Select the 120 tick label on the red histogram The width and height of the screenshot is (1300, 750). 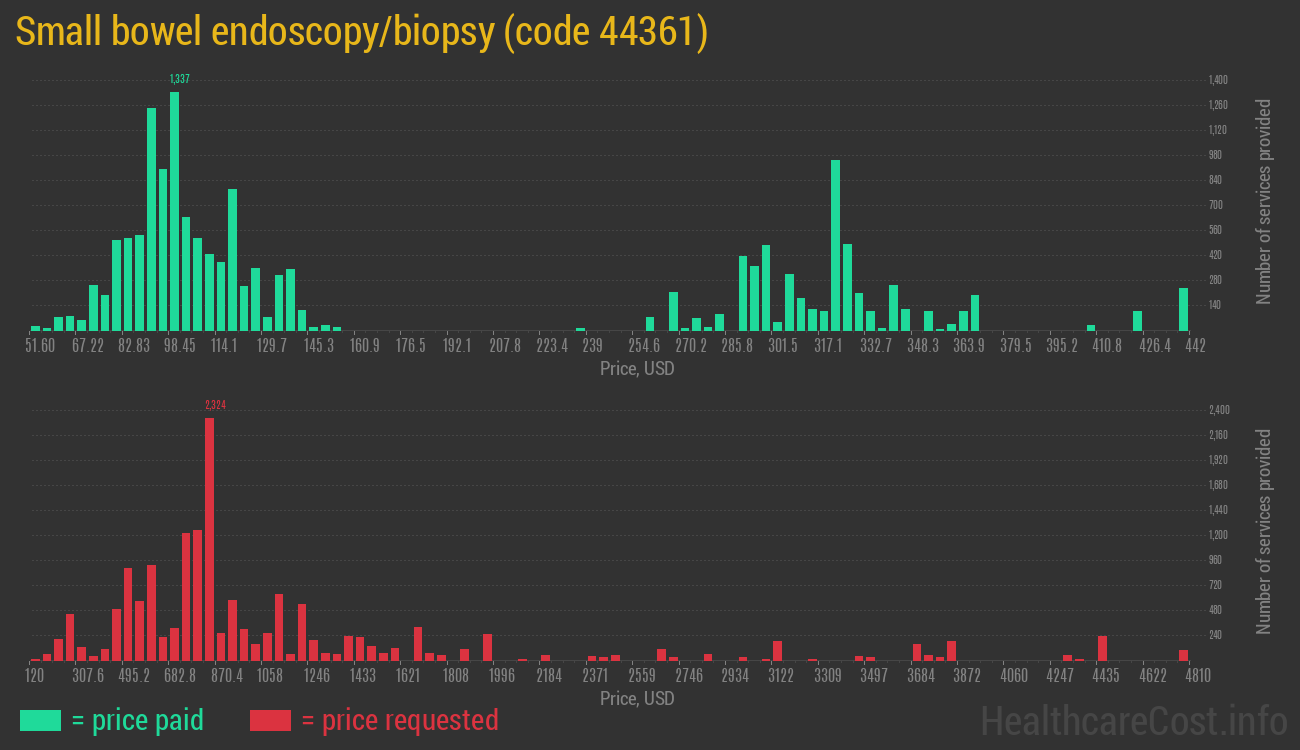[x=36, y=676]
